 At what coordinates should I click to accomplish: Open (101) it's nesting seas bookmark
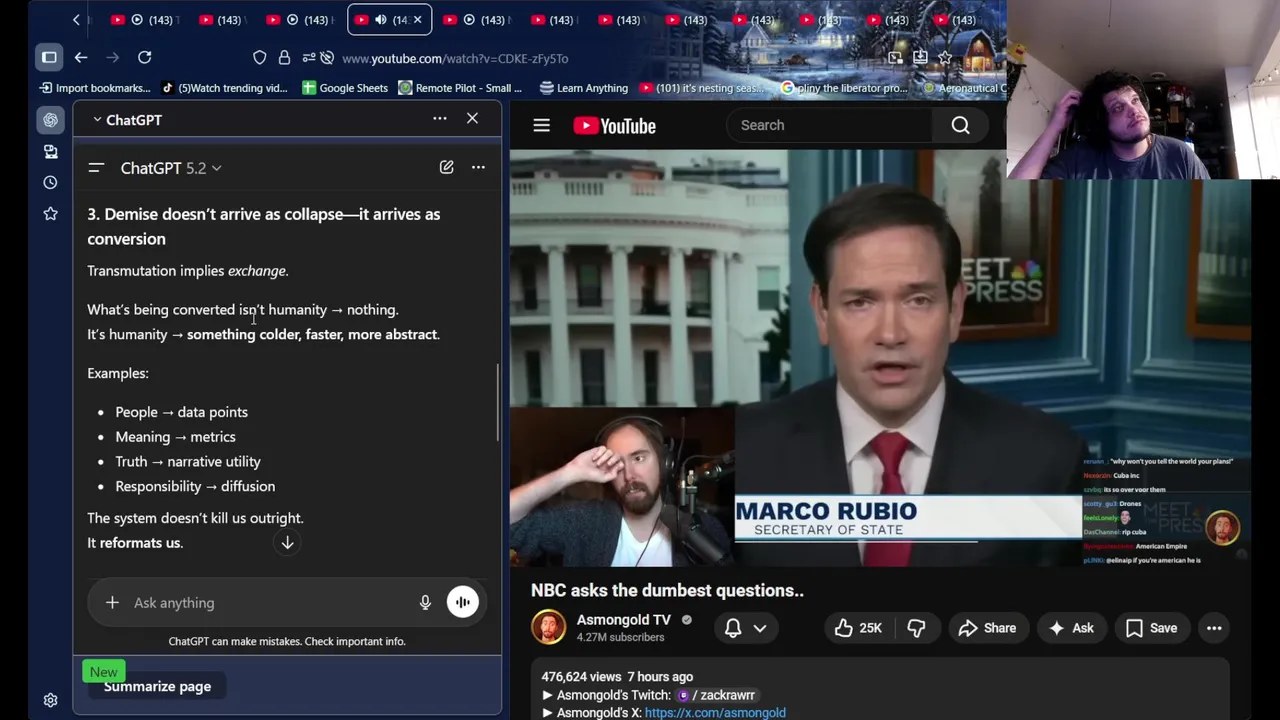click(x=702, y=88)
